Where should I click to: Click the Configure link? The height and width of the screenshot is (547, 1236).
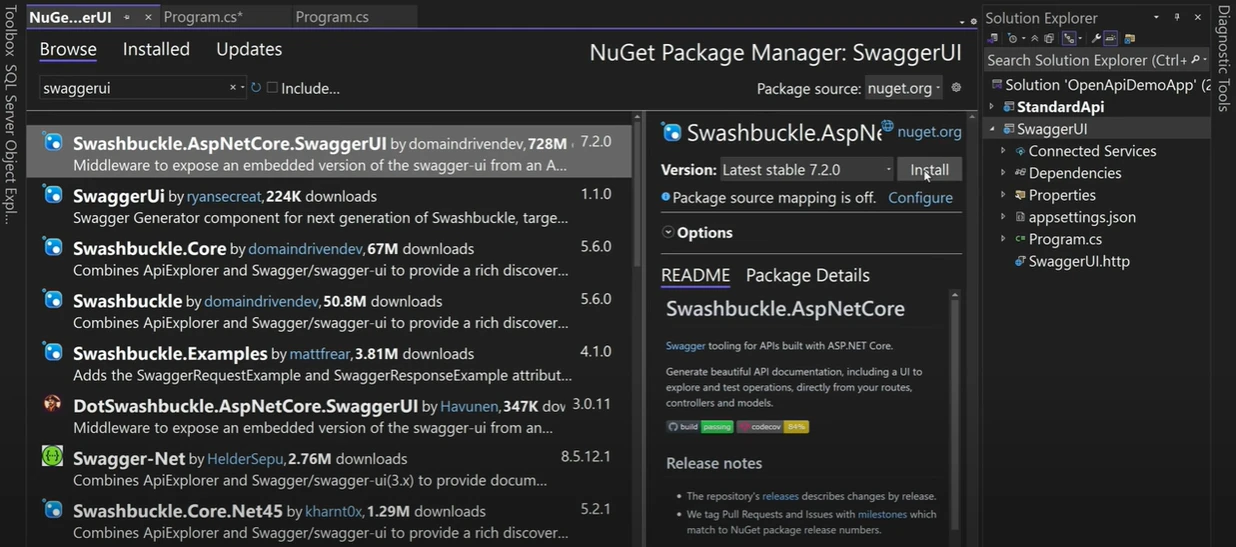(x=920, y=197)
